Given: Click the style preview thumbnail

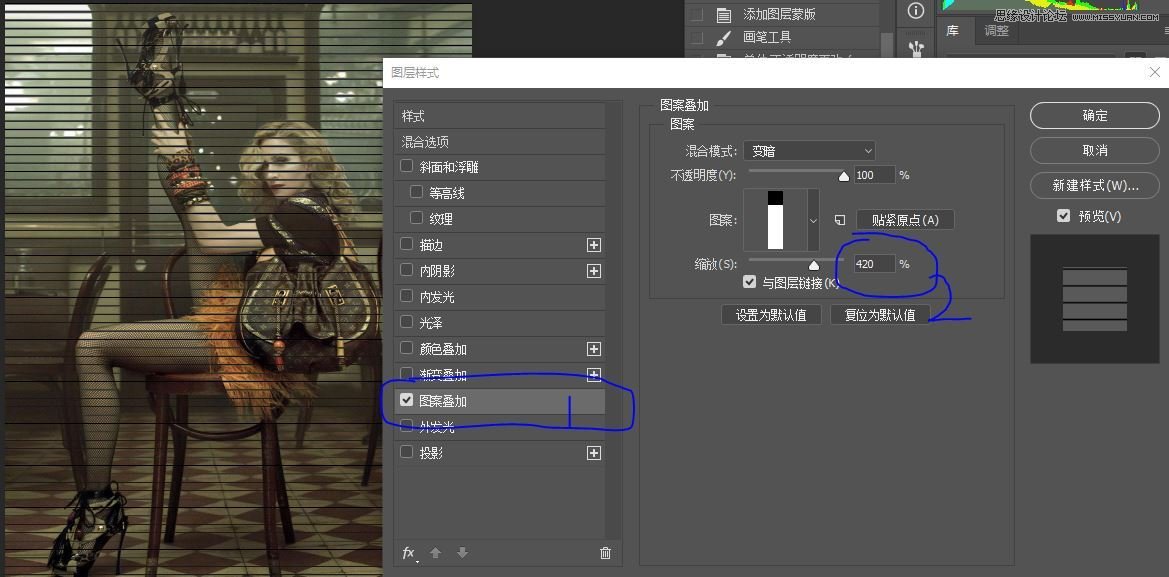Looking at the screenshot, I should (1094, 299).
